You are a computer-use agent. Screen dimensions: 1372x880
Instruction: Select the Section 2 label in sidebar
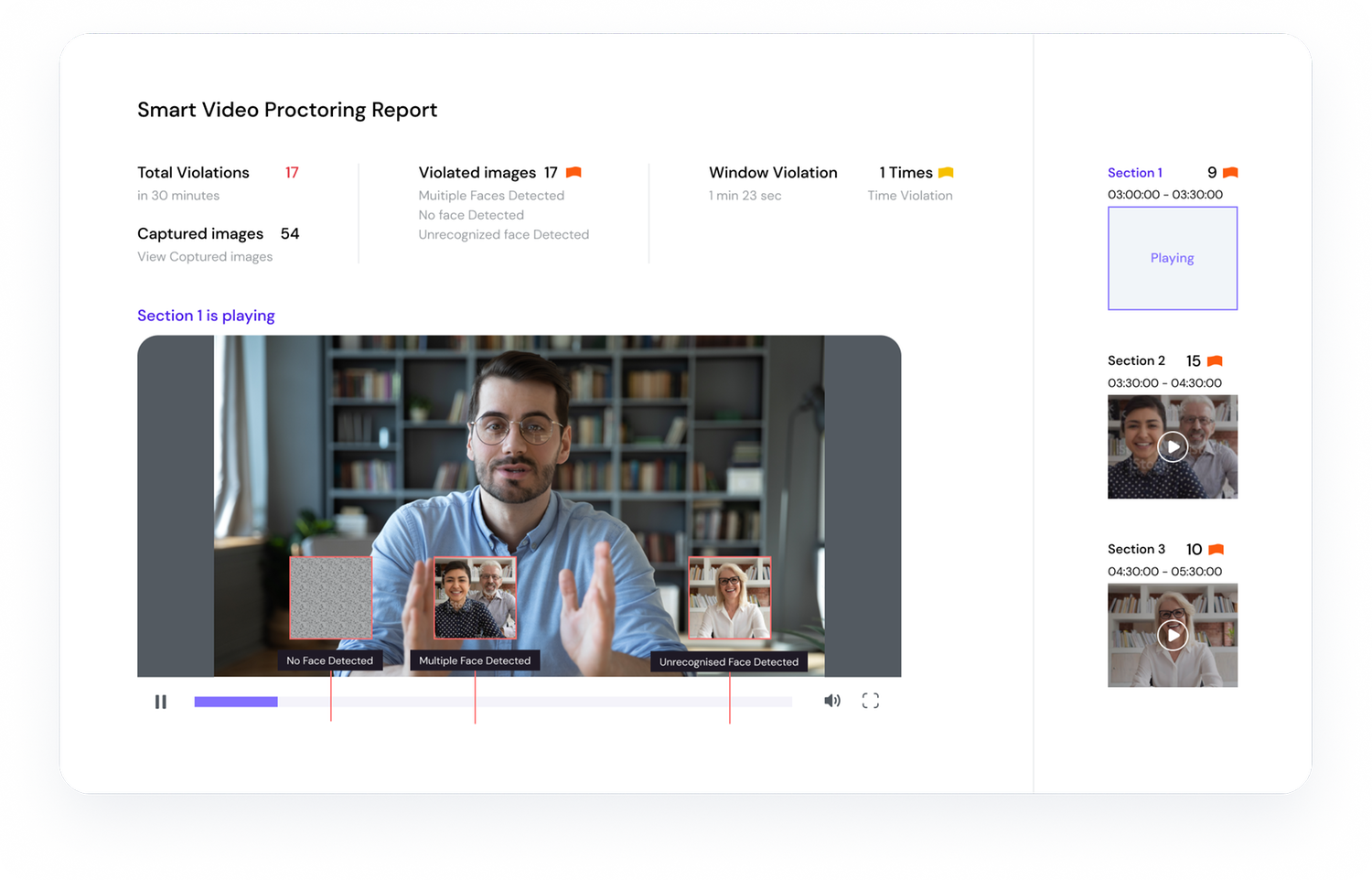(x=1136, y=361)
